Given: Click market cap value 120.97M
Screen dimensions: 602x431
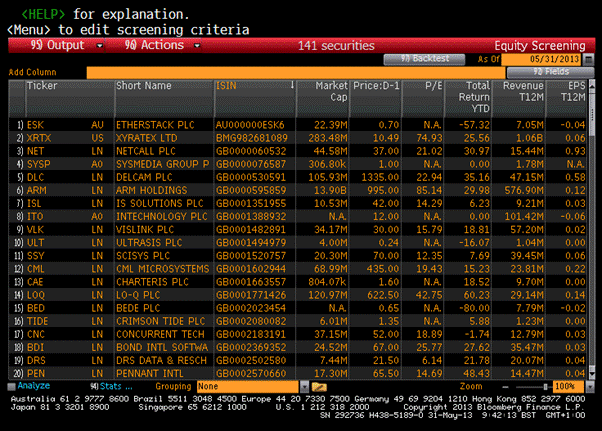Looking at the screenshot, I should pyautogui.click(x=327, y=295).
